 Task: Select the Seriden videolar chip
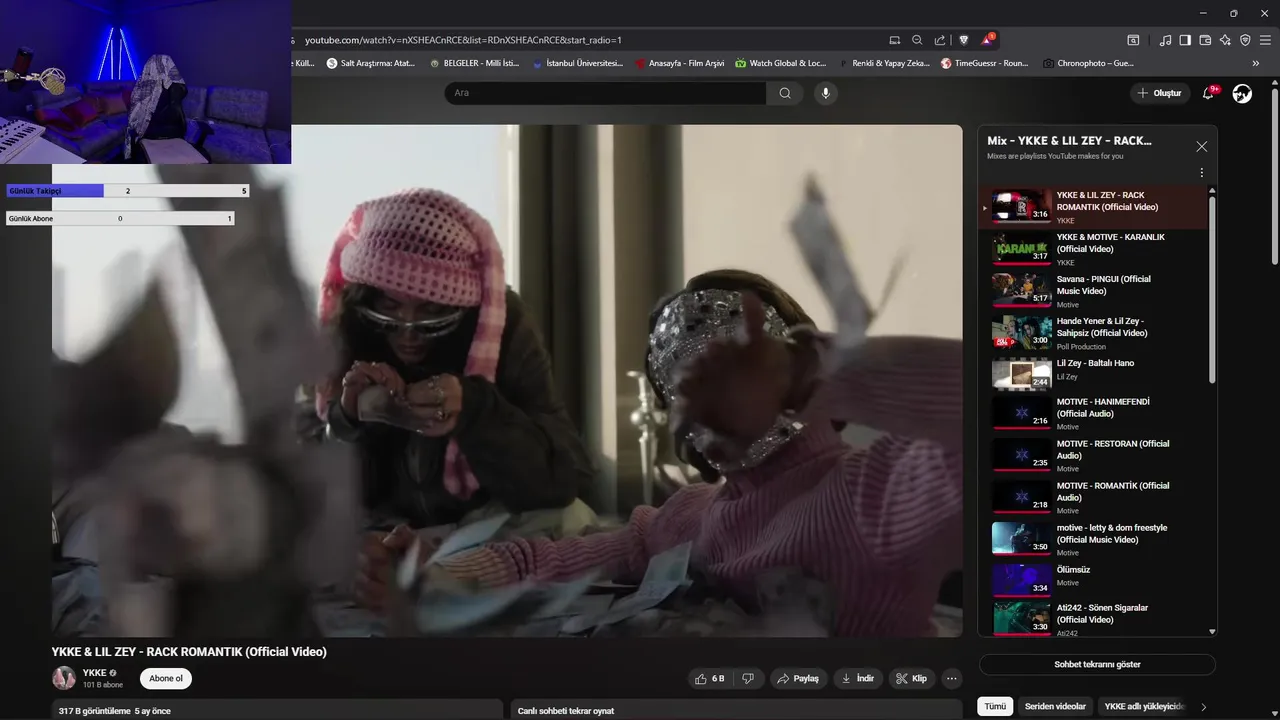[1055, 706]
